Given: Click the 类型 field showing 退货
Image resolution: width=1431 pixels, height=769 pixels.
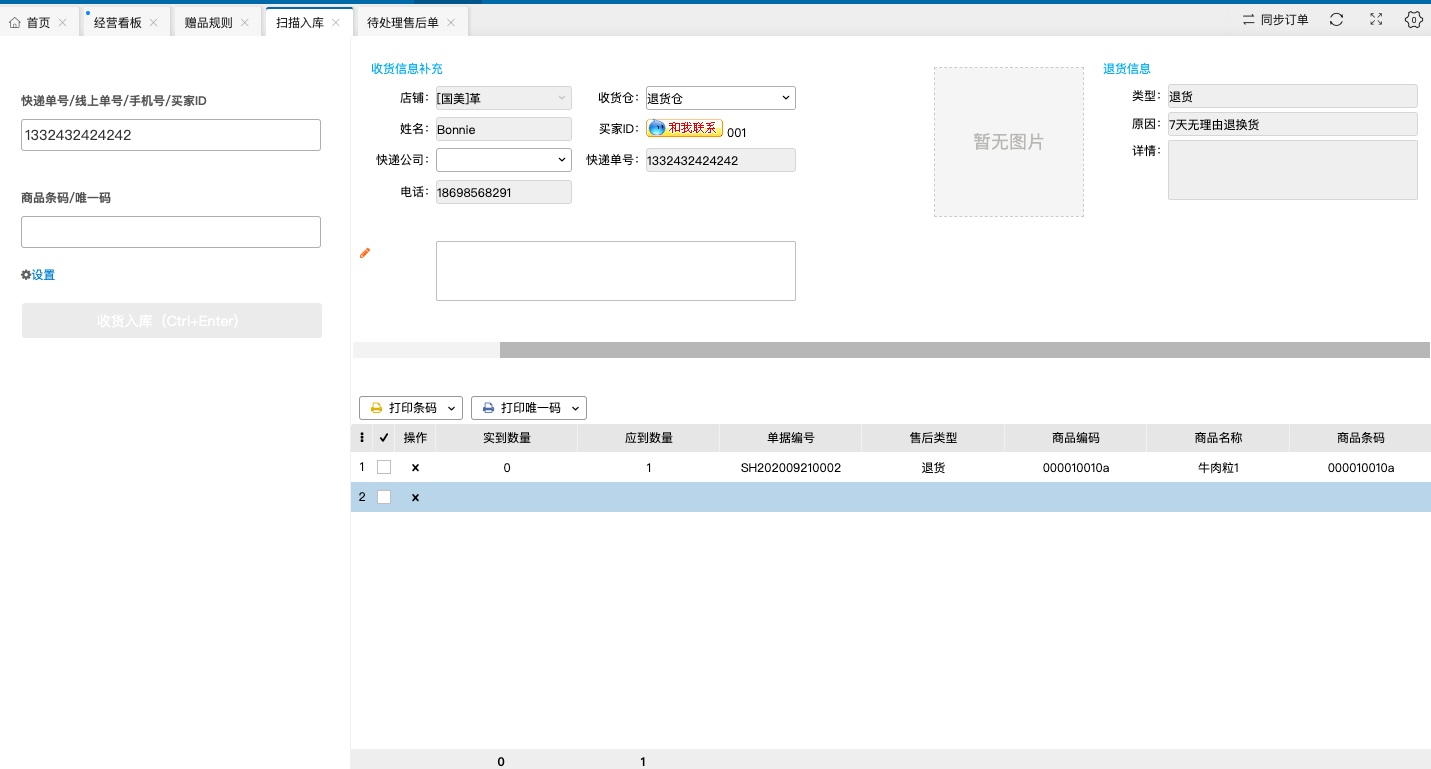Looking at the screenshot, I should 1293,96.
